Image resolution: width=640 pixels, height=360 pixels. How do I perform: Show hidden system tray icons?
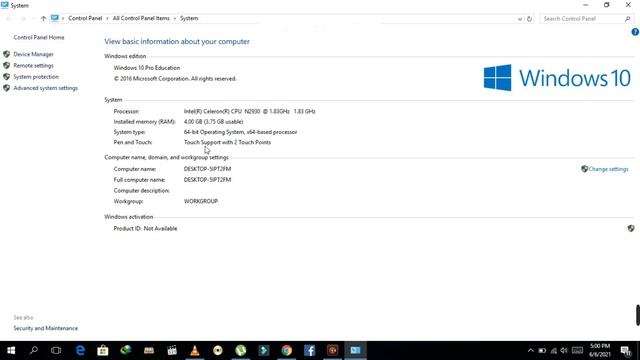click(x=530, y=351)
